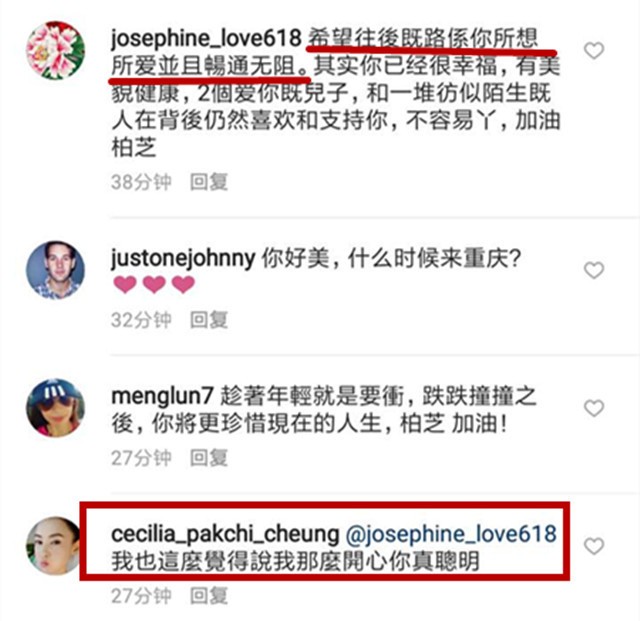Like menglun7's comment via heart icon
The image size is (640, 621).
click(594, 408)
